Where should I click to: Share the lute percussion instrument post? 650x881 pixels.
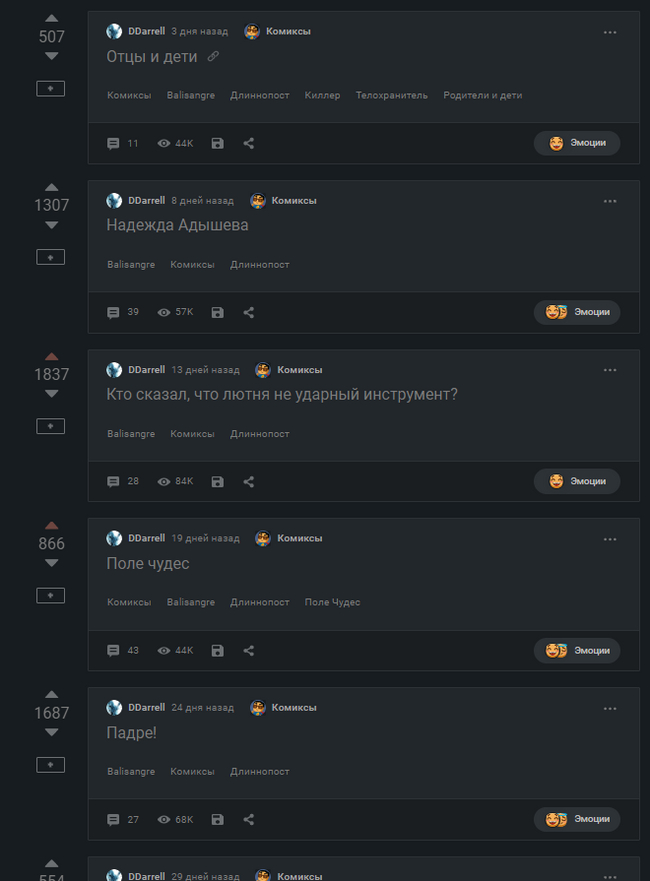249,481
